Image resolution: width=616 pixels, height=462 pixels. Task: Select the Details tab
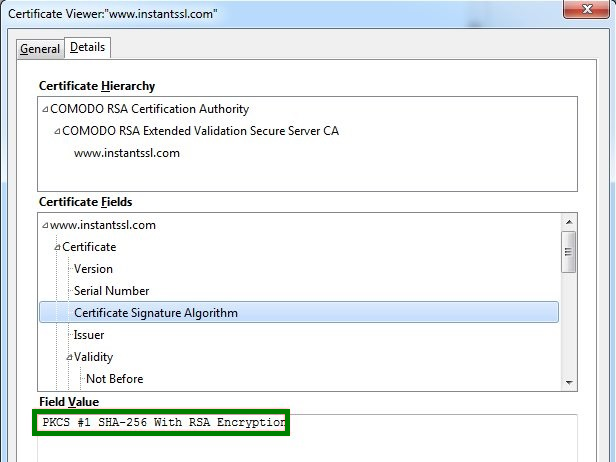click(87, 48)
